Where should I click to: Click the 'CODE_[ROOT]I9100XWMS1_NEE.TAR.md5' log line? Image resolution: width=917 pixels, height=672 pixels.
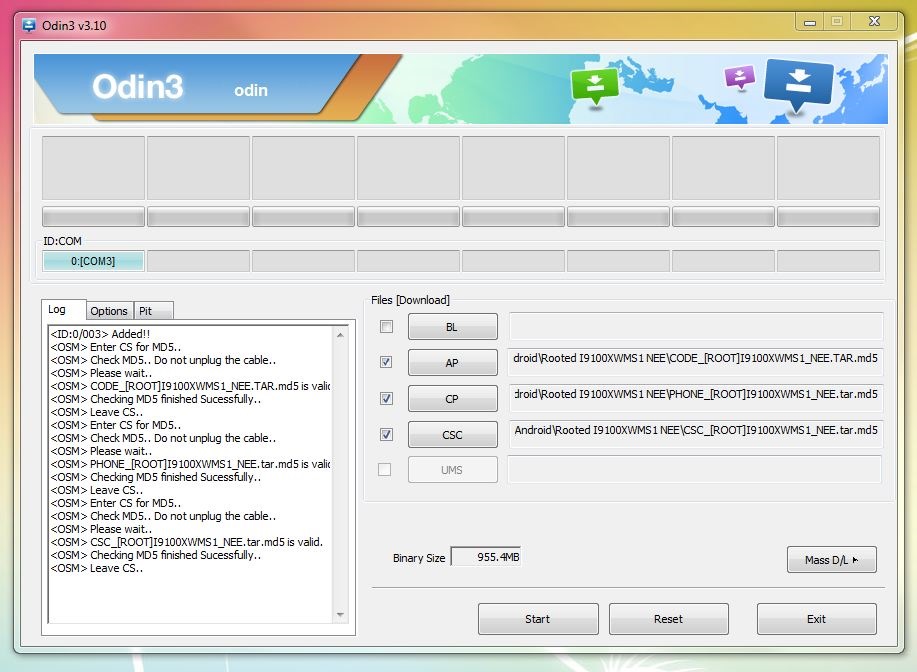[x=191, y=386]
